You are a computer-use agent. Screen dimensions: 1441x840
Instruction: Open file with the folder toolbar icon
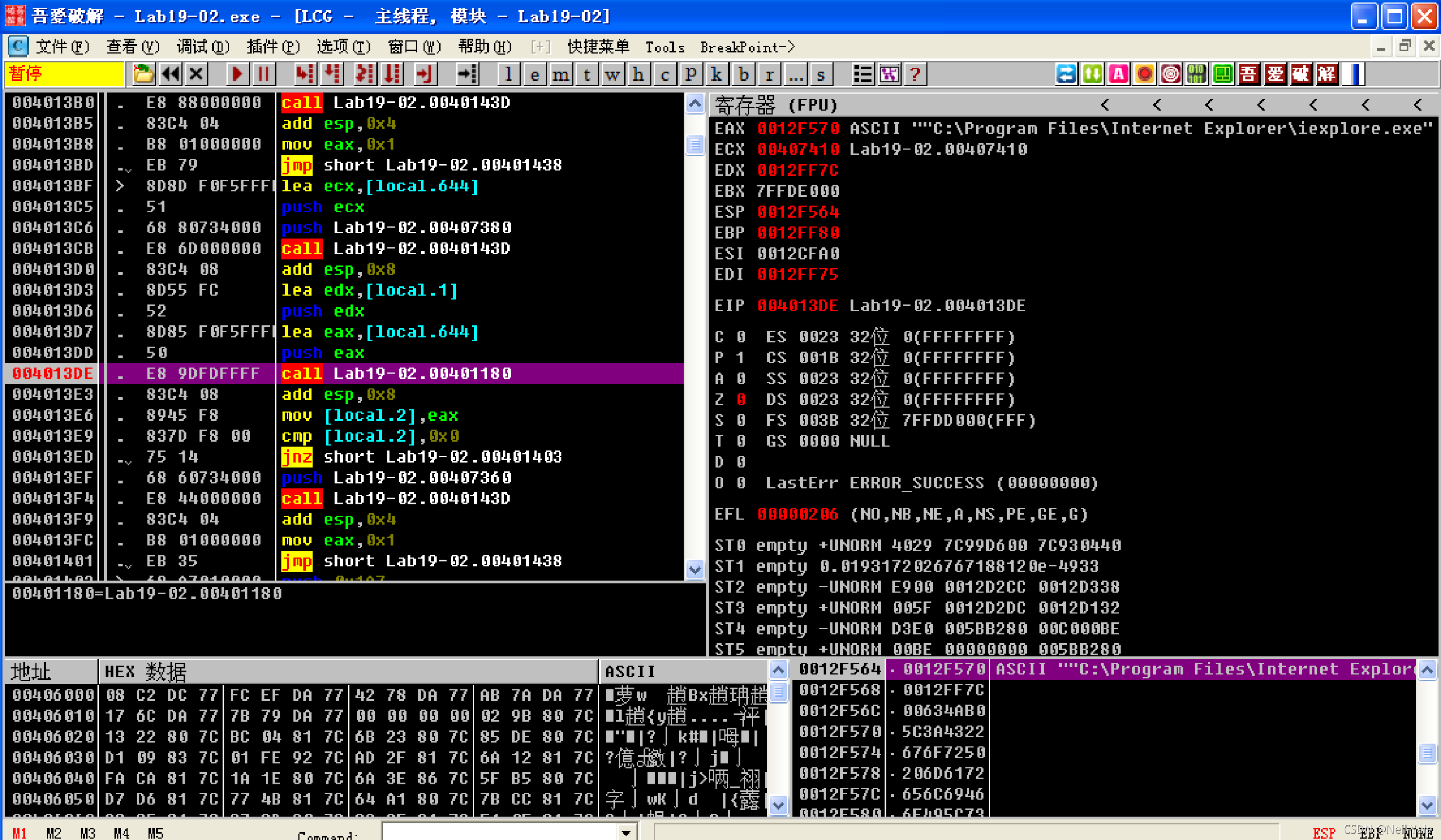pos(144,74)
